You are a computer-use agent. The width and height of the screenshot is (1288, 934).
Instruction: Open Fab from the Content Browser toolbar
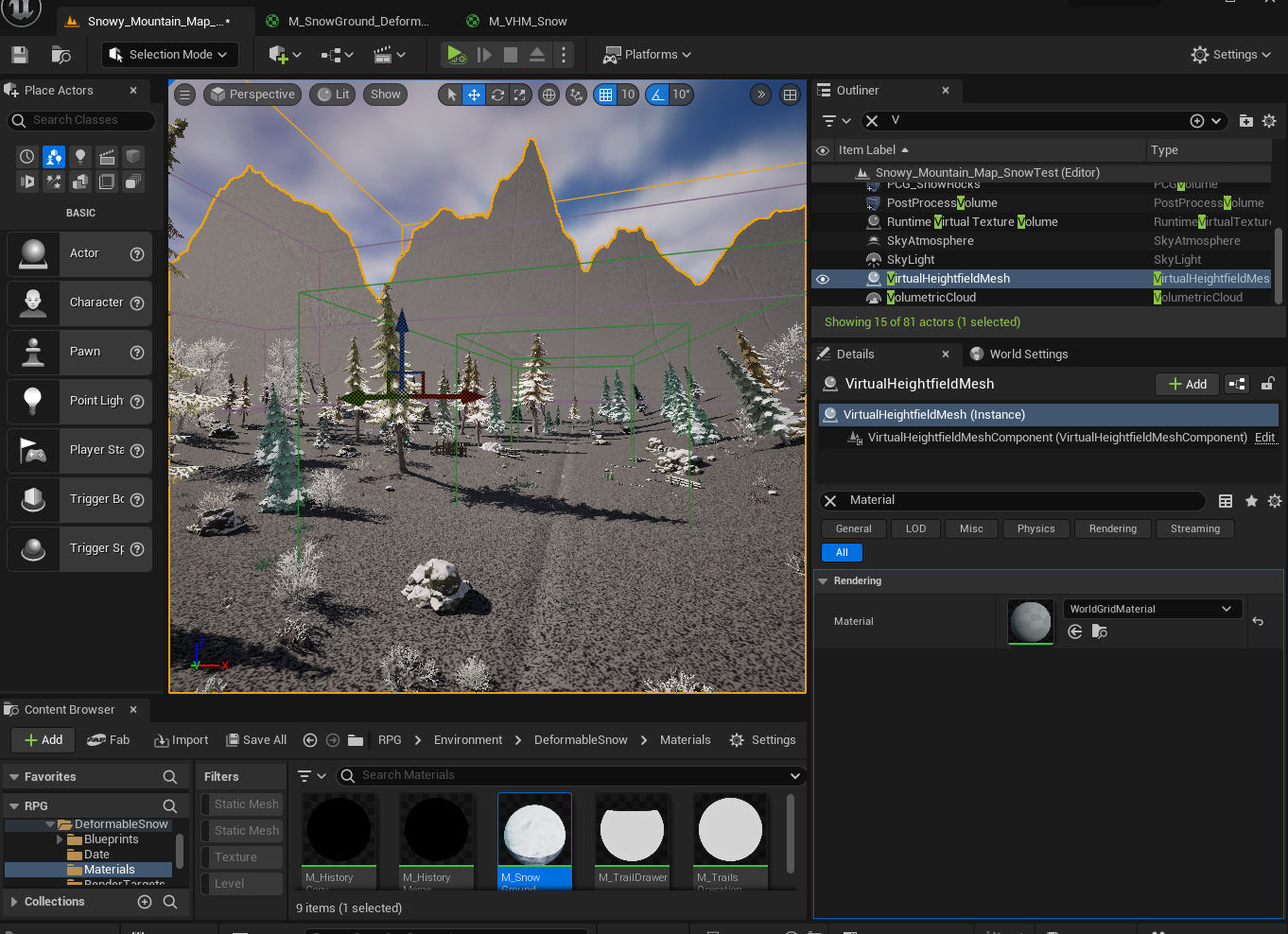pyautogui.click(x=108, y=740)
